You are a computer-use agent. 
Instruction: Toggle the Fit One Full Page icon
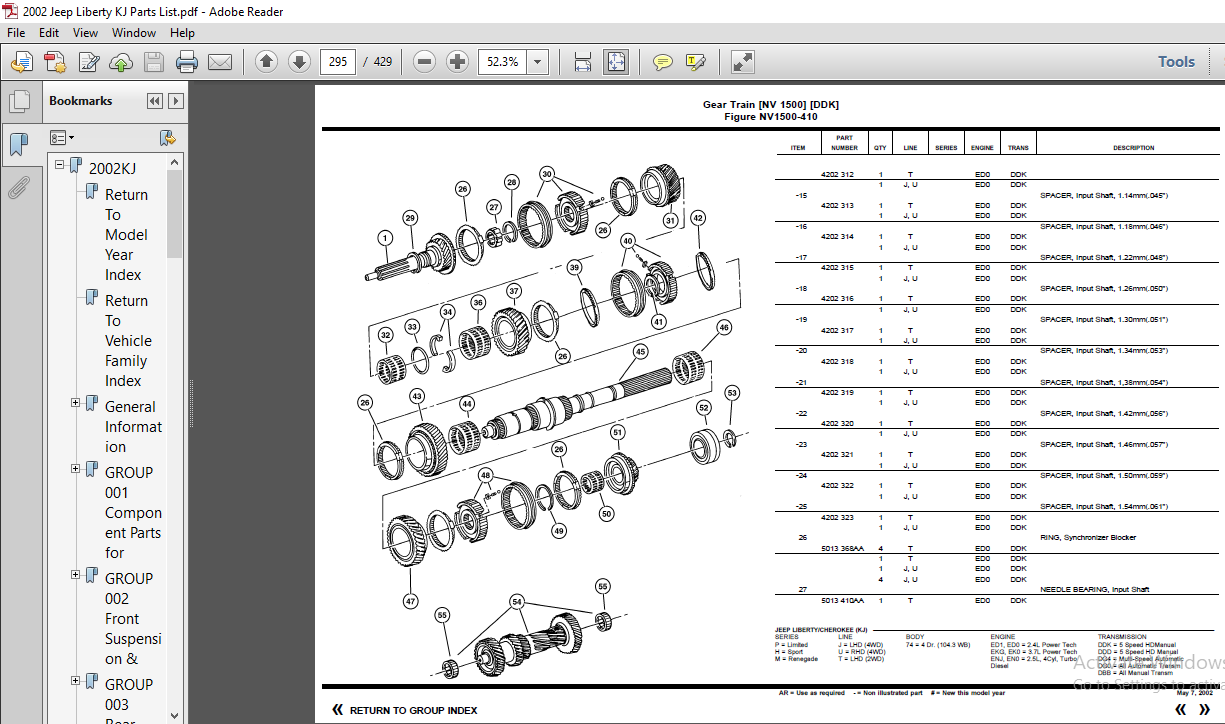coord(616,62)
